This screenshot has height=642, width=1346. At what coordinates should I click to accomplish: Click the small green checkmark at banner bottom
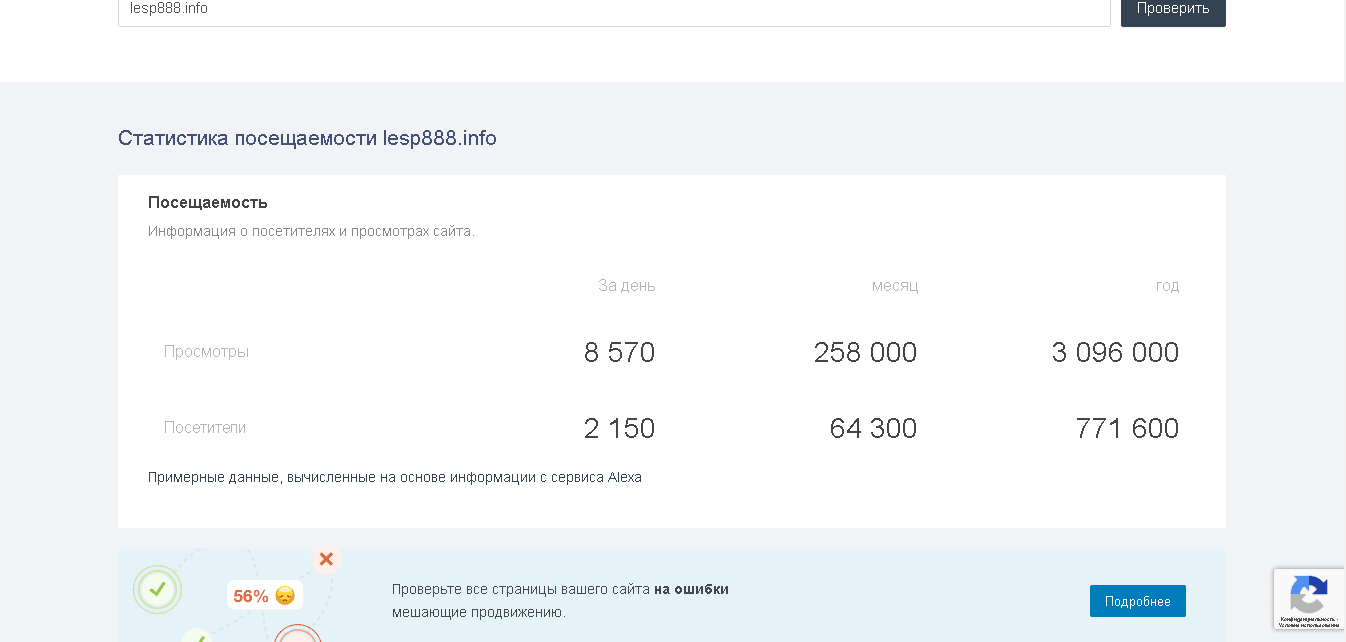coord(197,636)
